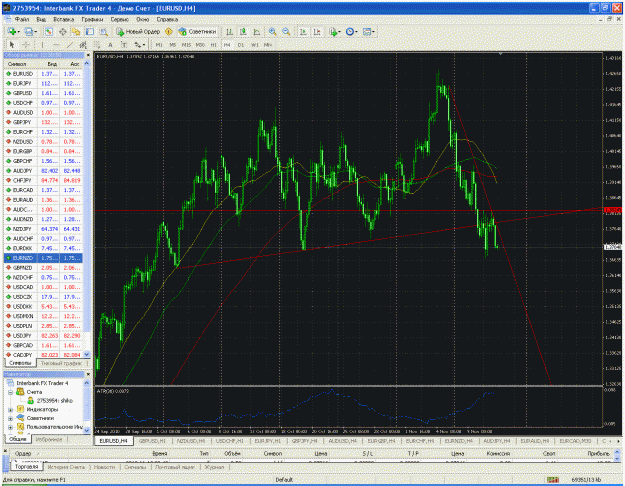Screen dimensions: 625x486
Task: Set timeframe to M1
Action: (x=159, y=45)
